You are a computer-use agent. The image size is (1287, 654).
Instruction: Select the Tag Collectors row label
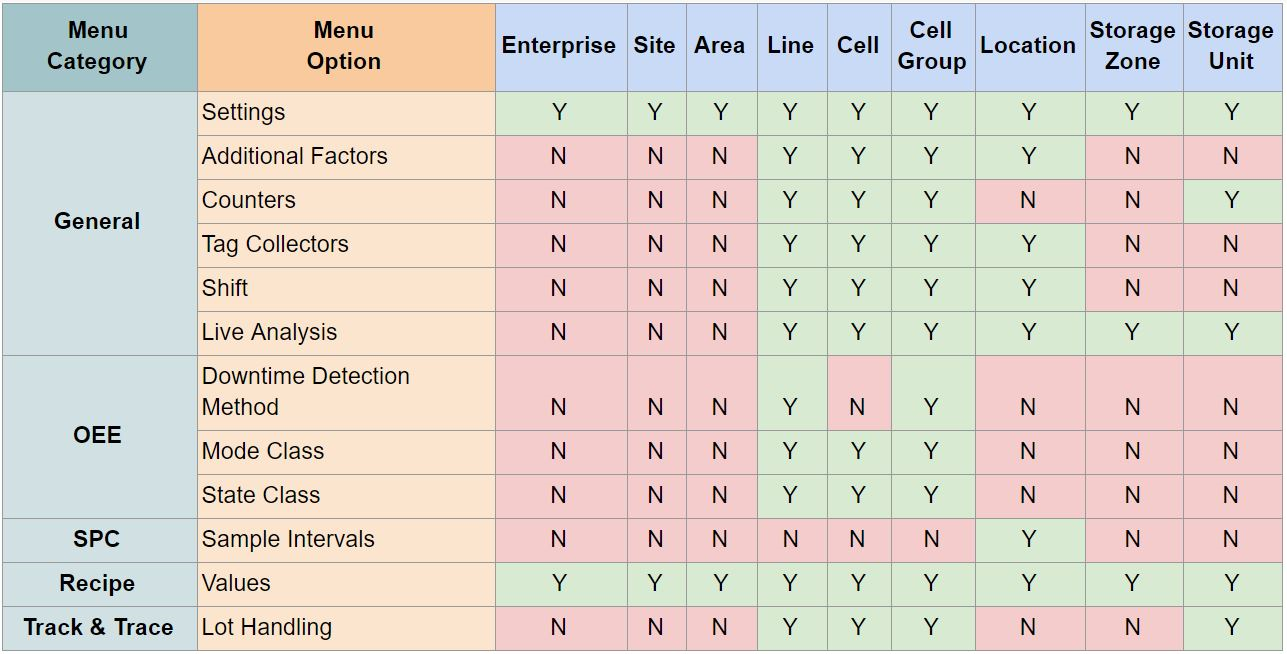pos(275,244)
